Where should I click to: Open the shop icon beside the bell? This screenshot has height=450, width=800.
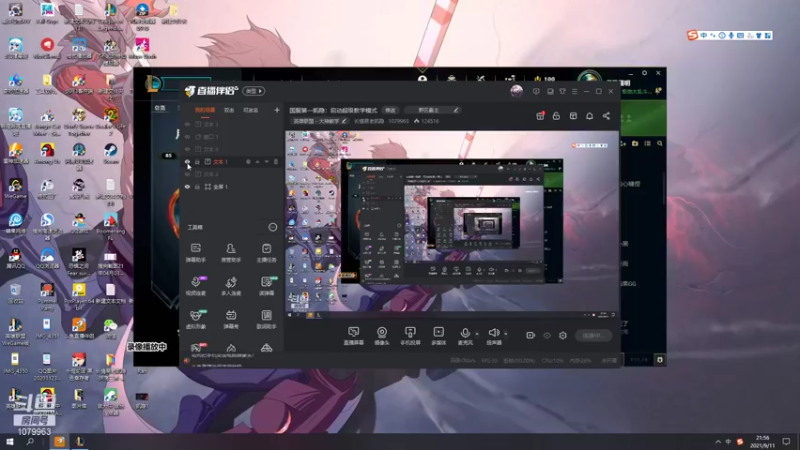tap(573, 116)
